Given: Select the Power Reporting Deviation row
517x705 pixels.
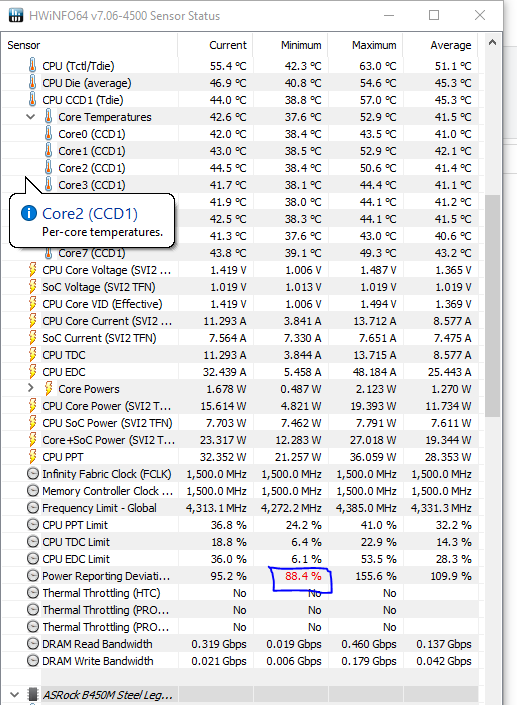Looking at the screenshot, I should coord(239,576).
